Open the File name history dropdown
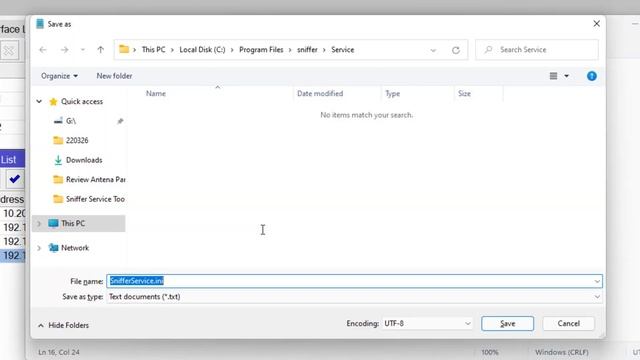Viewport: 640px width, 360px height. pyautogui.click(x=597, y=281)
